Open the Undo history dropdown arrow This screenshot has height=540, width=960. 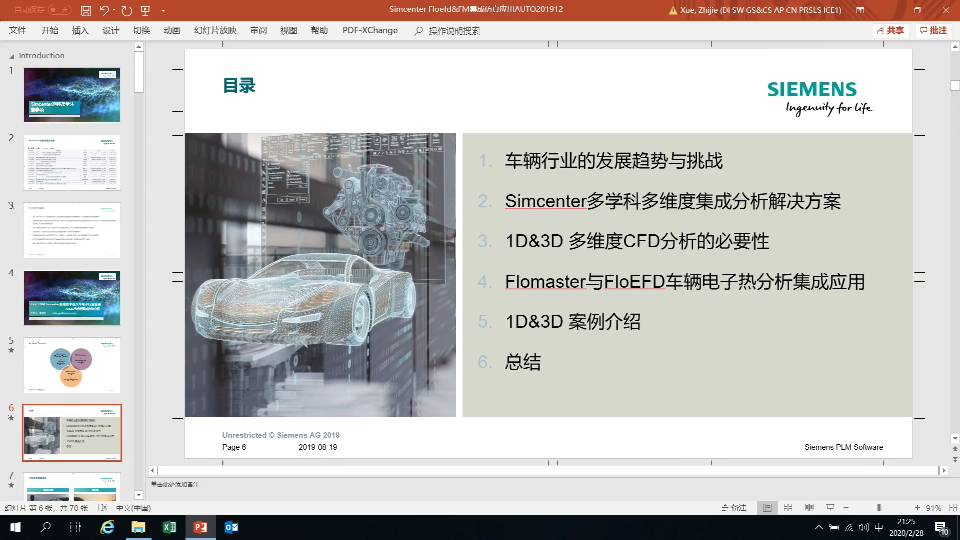(x=114, y=11)
